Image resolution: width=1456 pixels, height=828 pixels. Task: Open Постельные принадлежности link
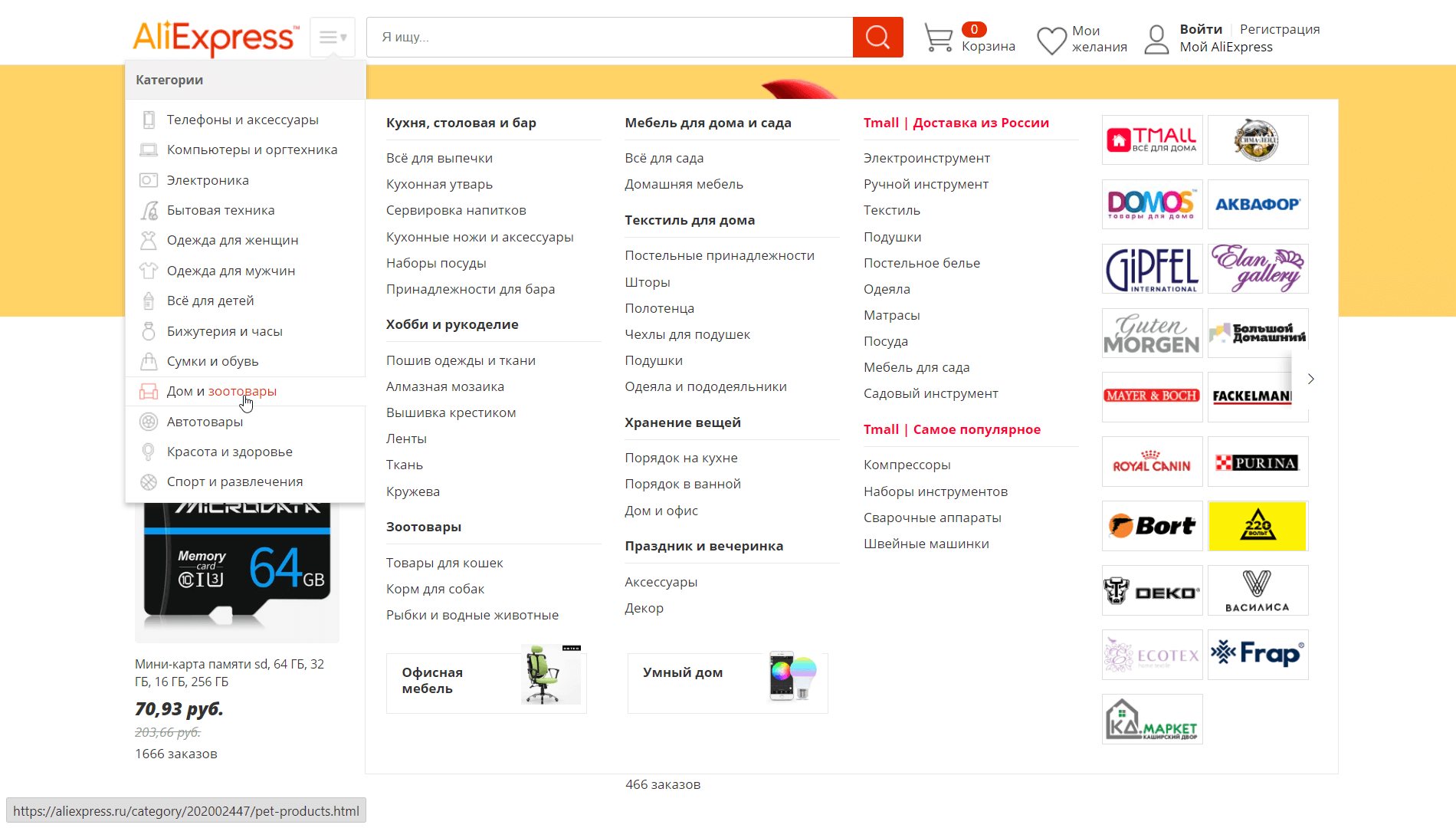(x=719, y=255)
